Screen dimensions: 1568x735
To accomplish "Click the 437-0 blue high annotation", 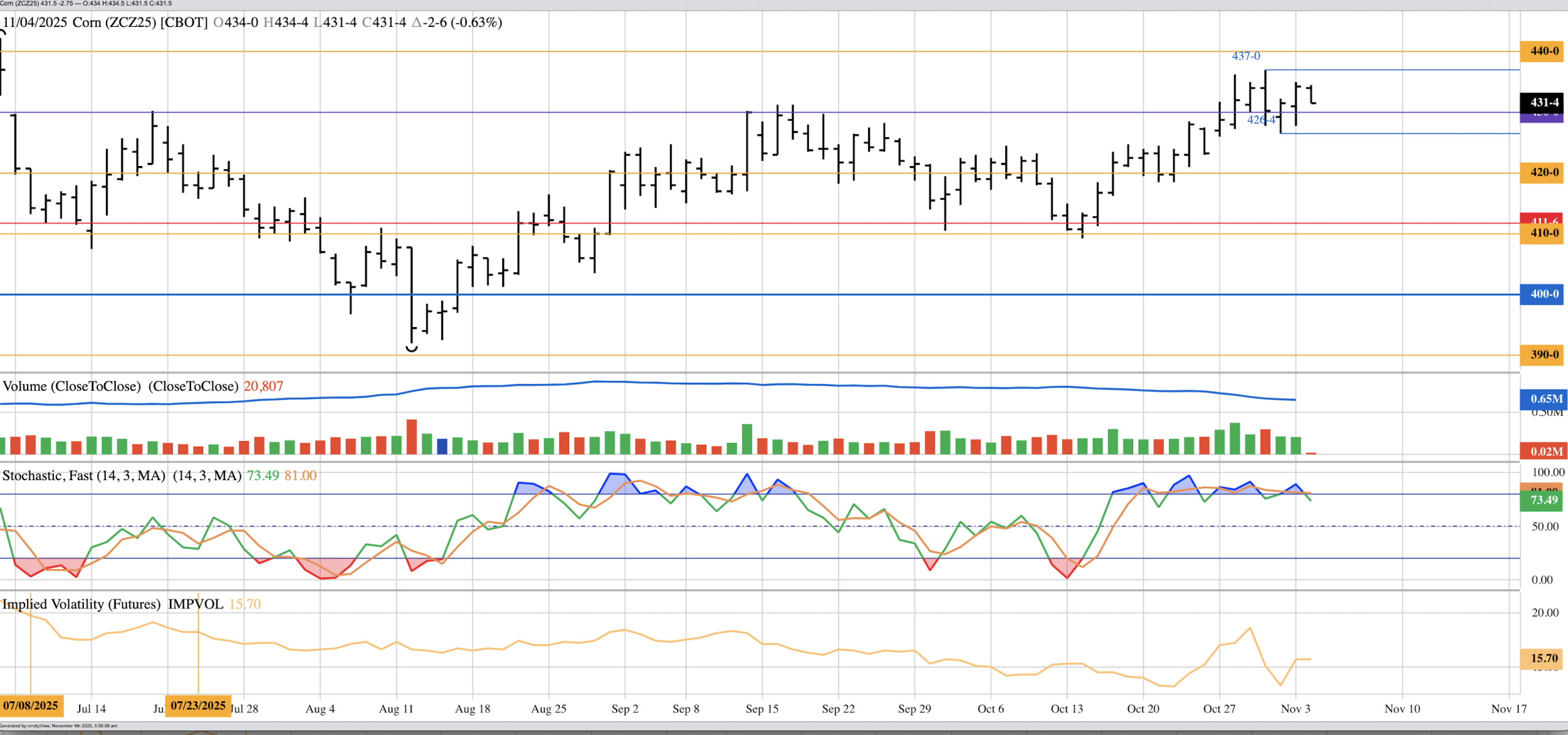I will (x=1246, y=56).
